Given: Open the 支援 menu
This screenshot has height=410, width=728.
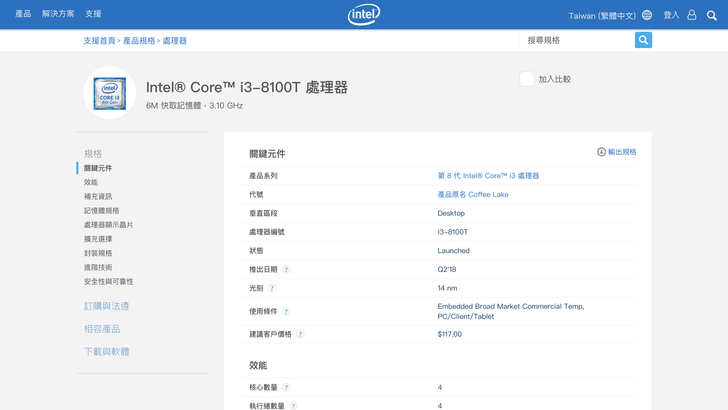Looking at the screenshot, I should coord(93,15).
